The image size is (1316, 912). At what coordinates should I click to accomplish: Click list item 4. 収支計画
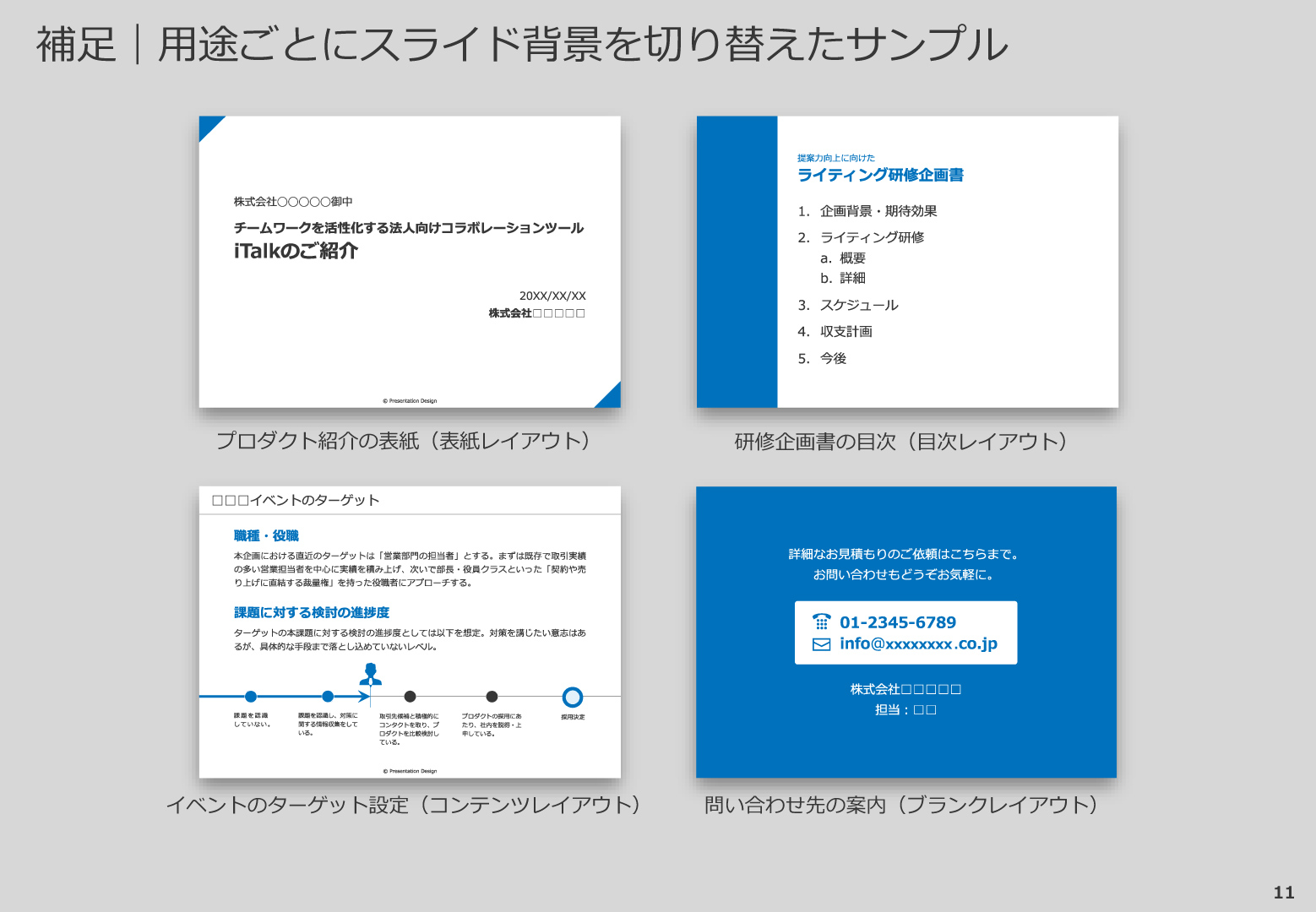pyautogui.click(x=835, y=332)
